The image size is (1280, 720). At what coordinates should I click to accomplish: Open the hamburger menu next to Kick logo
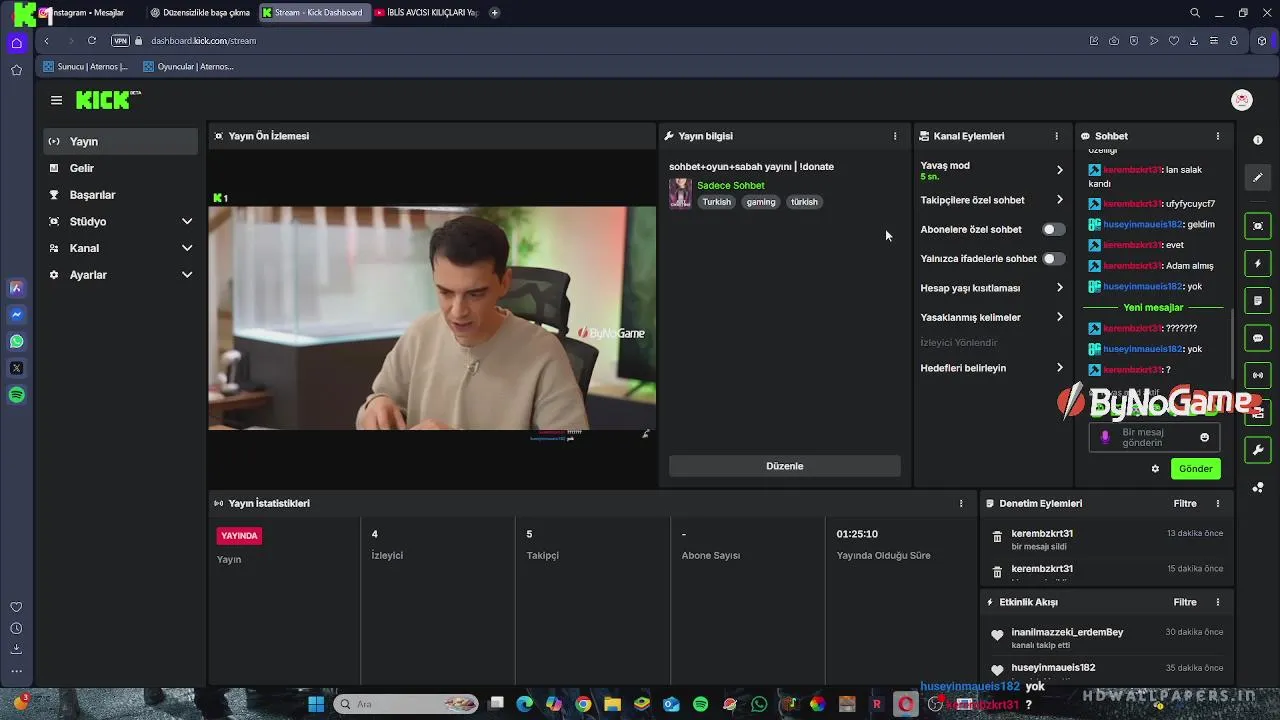pos(56,100)
